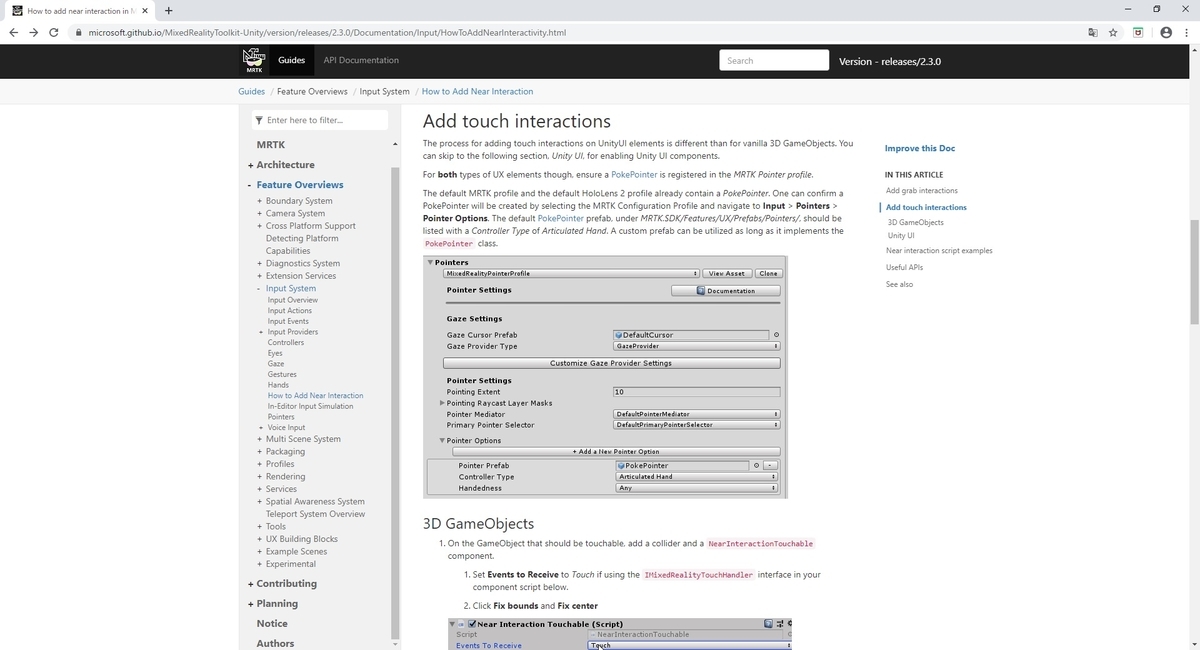
Task: Open Authors sidebar entry
Action: [x=276, y=644]
